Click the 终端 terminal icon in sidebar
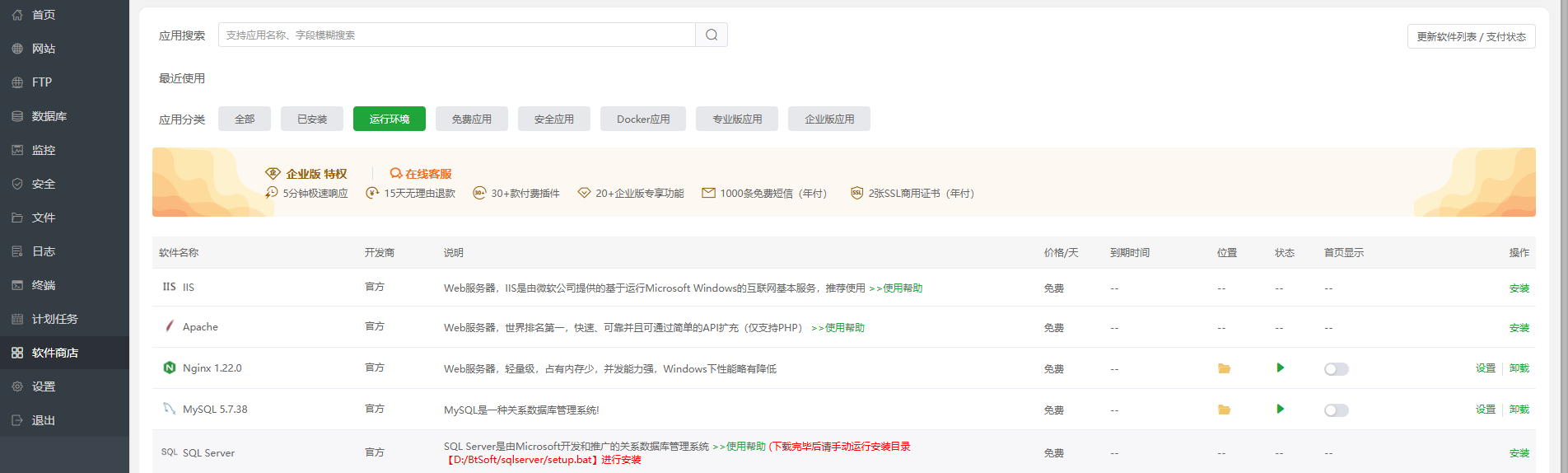The image size is (1568, 473). [17, 285]
